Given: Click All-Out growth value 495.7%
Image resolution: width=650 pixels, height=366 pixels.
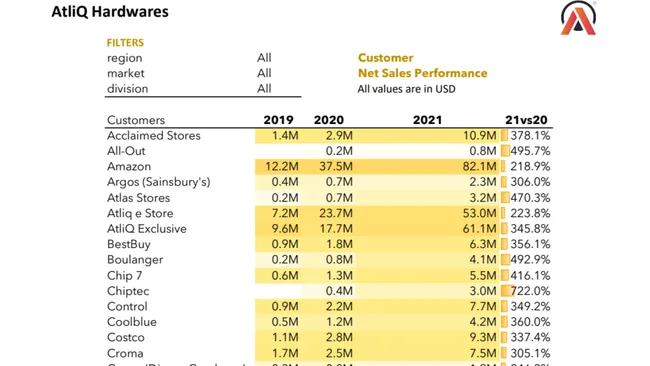Looking at the screenshot, I should [x=530, y=151].
